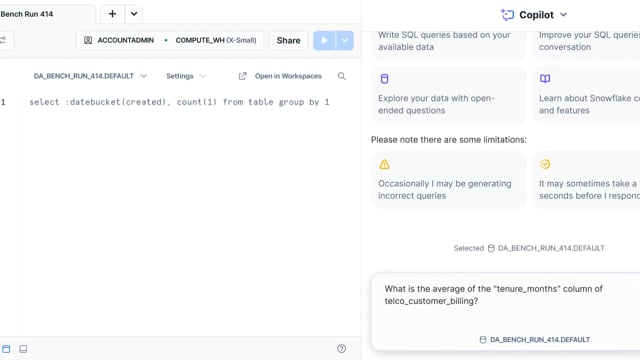
Task: Click into the Copilot question input box
Action: (505, 311)
